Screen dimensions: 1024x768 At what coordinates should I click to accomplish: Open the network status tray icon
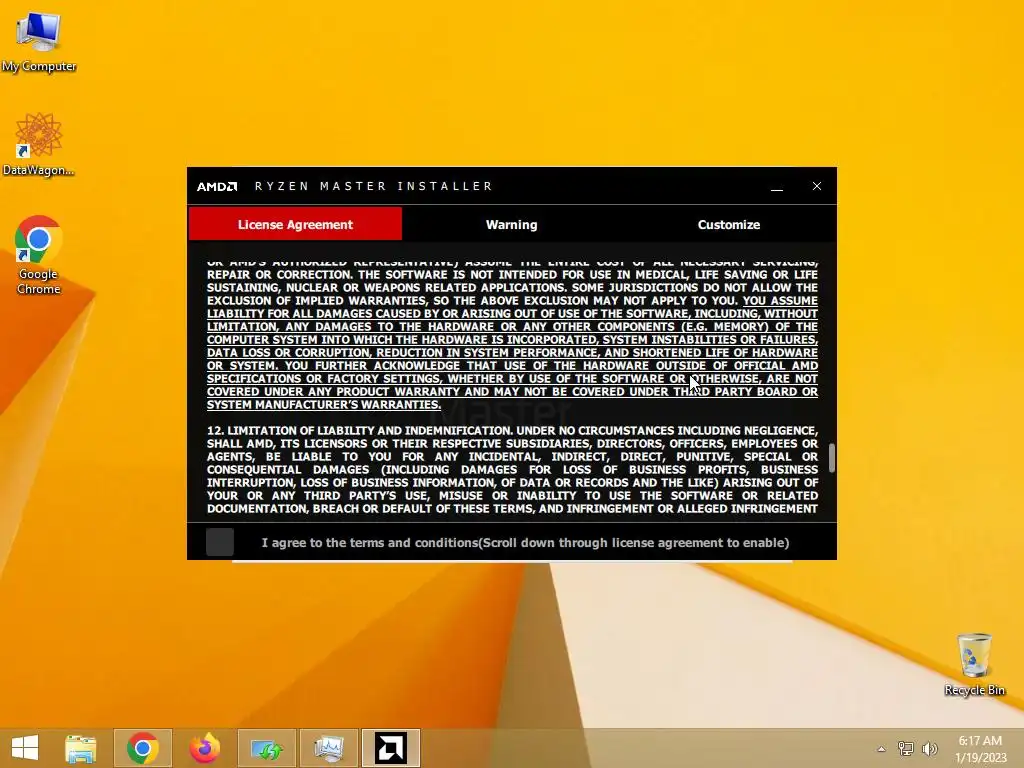point(906,748)
